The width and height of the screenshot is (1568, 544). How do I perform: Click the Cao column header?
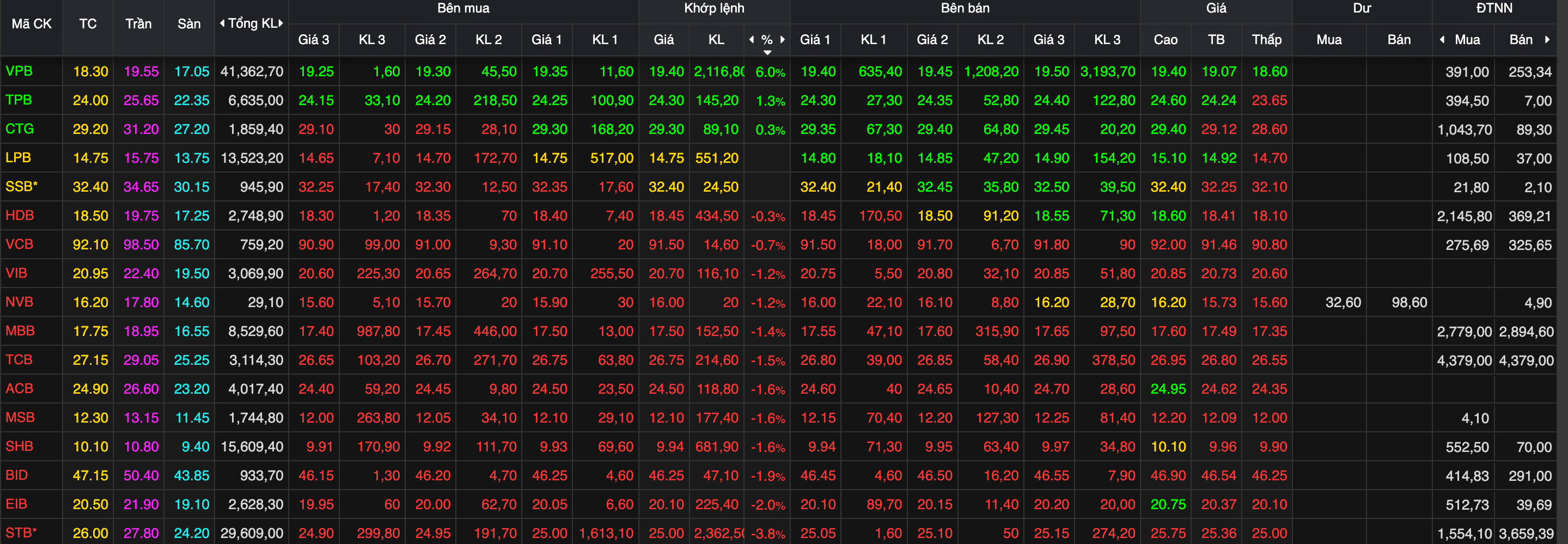pos(1165,40)
